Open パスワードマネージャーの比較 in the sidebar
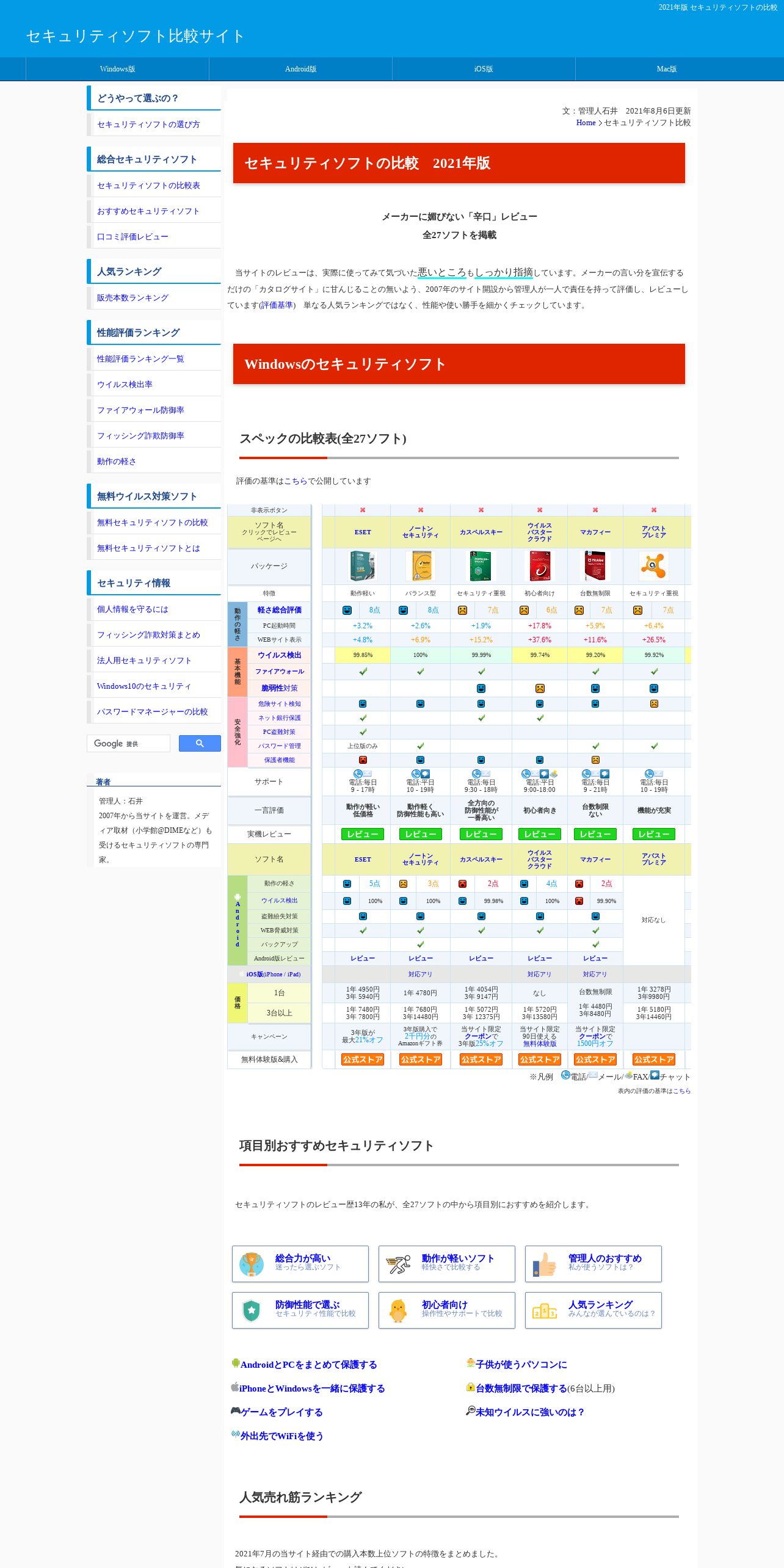The height and width of the screenshot is (1568, 784). tap(152, 712)
